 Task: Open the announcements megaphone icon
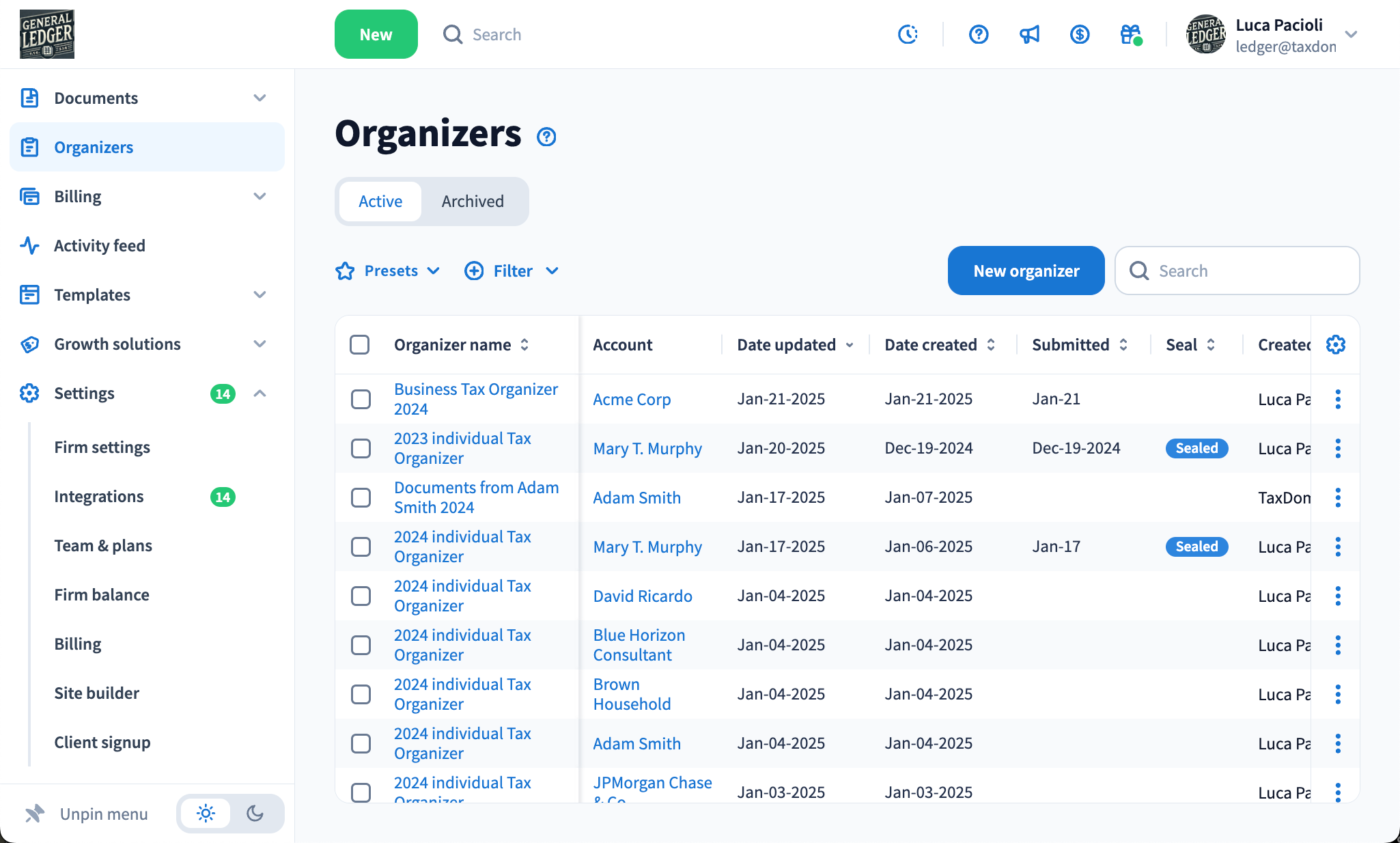coord(1029,34)
